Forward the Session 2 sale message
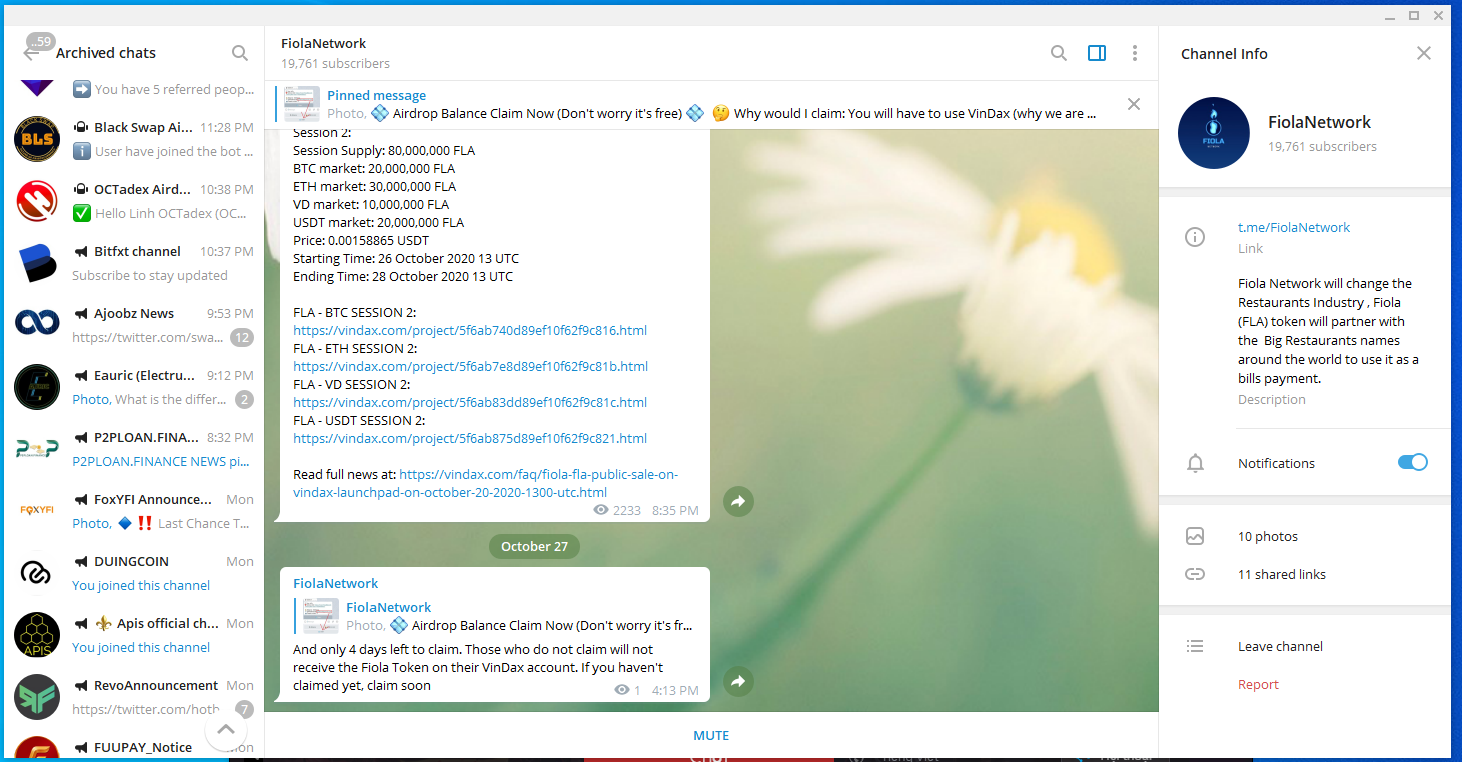Viewport: 1462px width, 762px height. [x=738, y=502]
